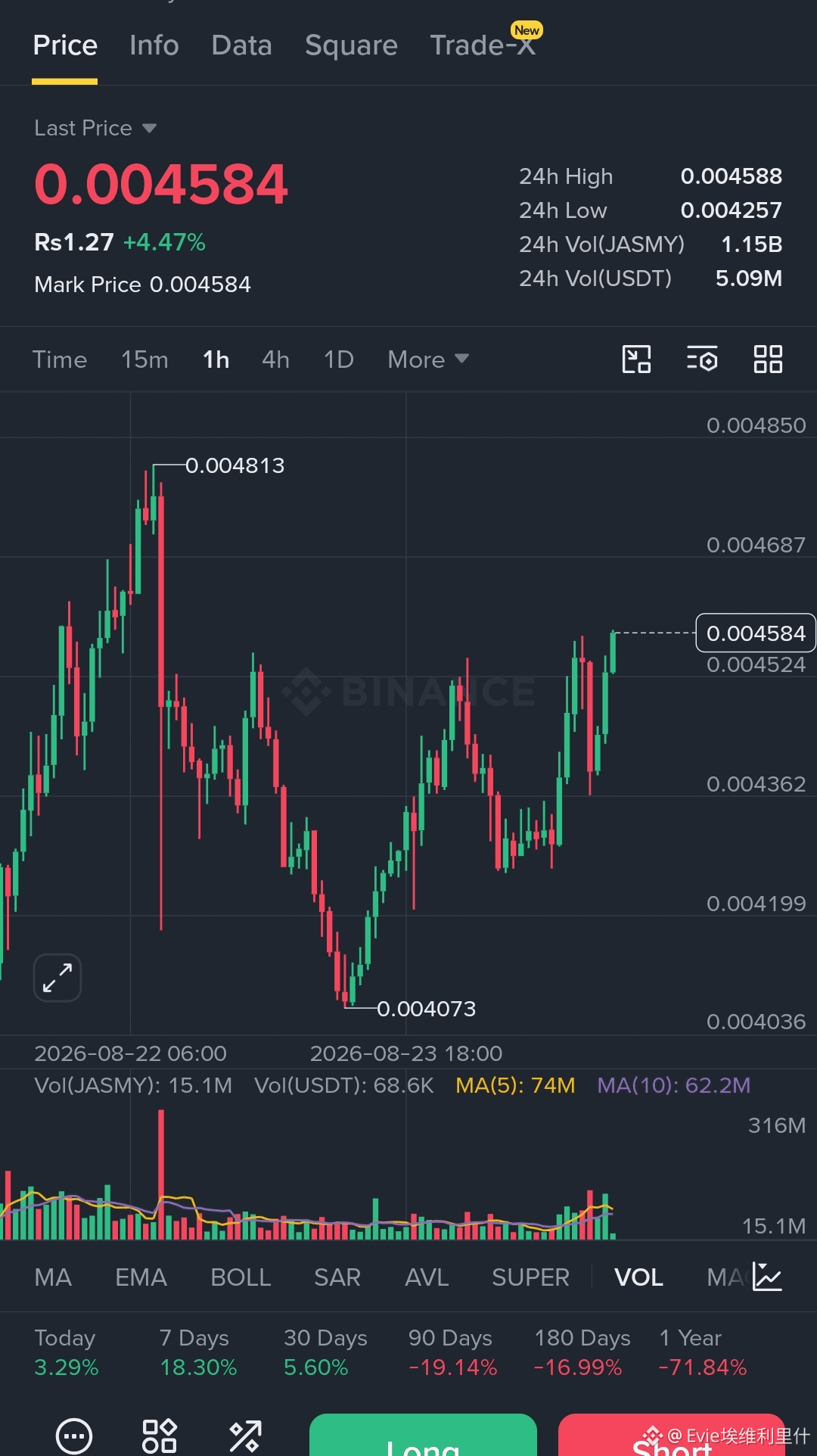This screenshot has width=817, height=1456.
Task: Click the Rs1.27 converted price
Action: tap(74, 242)
